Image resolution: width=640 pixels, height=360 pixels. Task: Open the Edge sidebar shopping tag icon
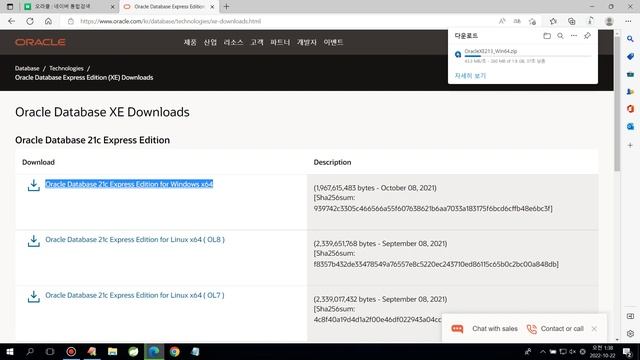[x=630, y=56]
